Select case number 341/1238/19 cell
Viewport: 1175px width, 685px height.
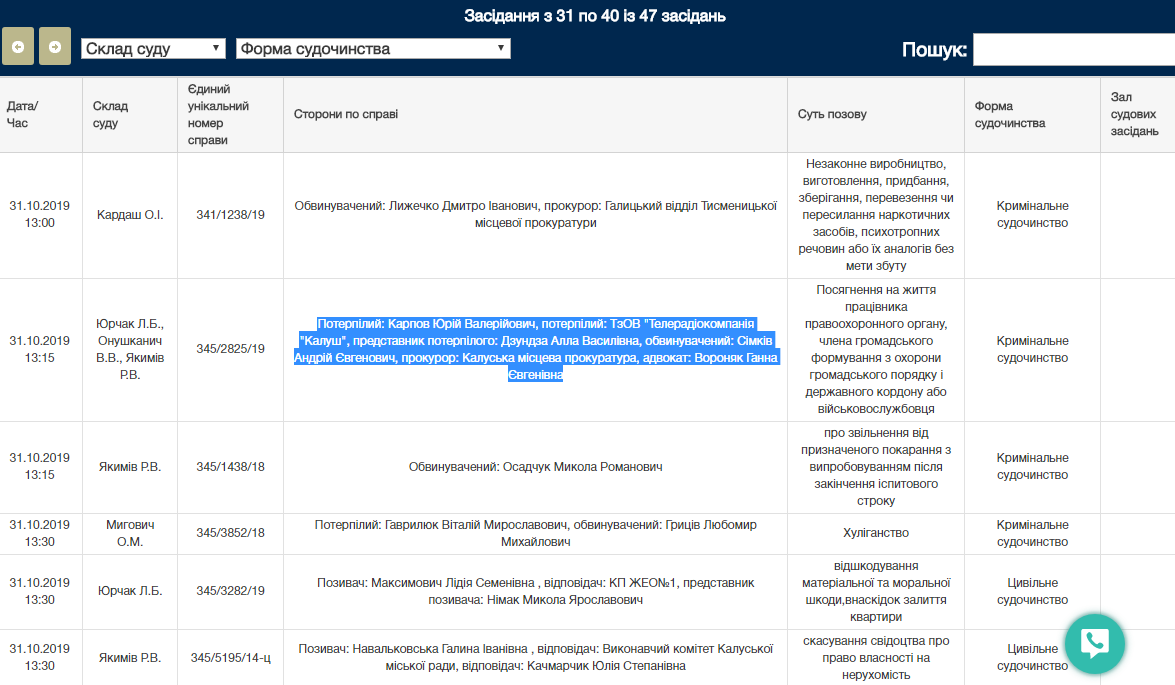click(x=230, y=215)
